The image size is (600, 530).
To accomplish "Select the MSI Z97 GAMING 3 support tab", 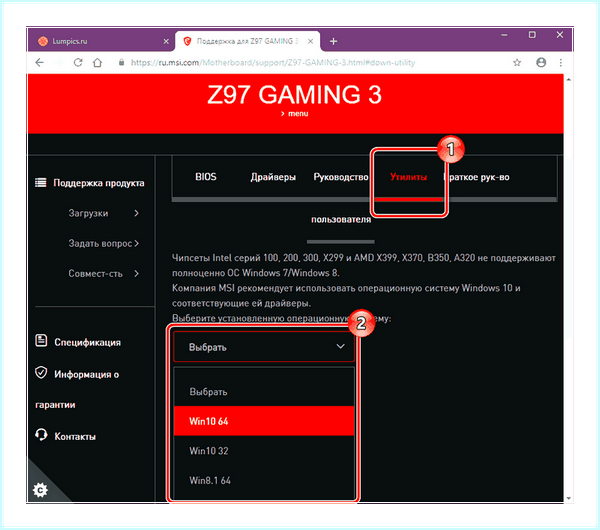I will (x=248, y=41).
